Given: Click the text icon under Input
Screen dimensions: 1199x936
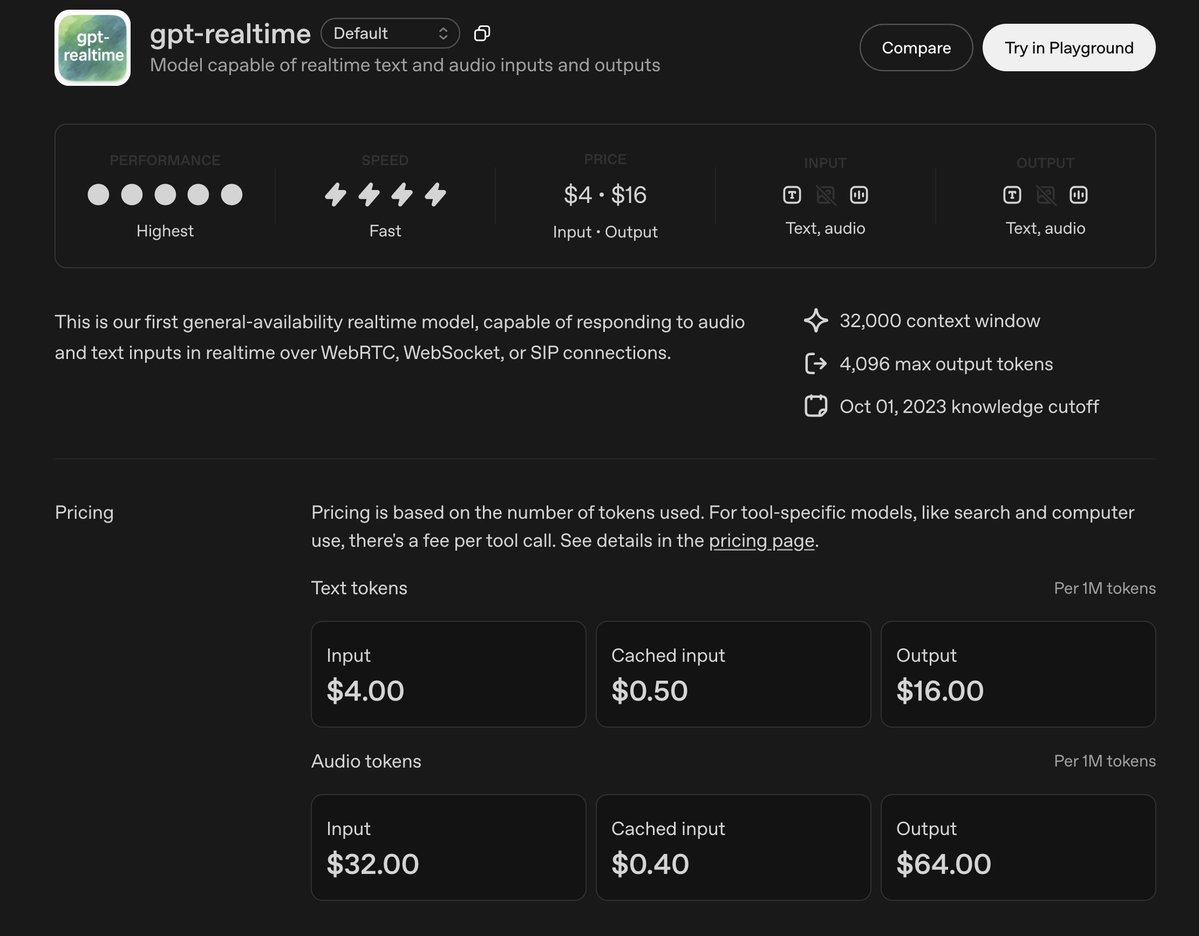Looking at the screenshot, I should click(792, 195).
